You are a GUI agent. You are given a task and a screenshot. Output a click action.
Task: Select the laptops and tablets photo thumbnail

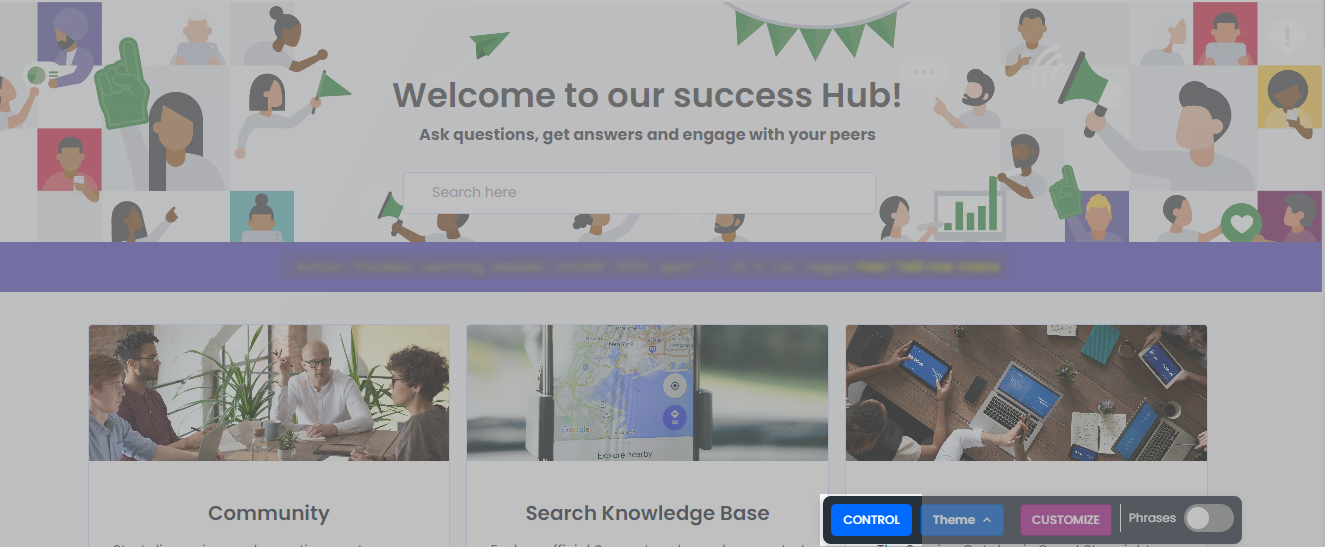(1026, 393)
